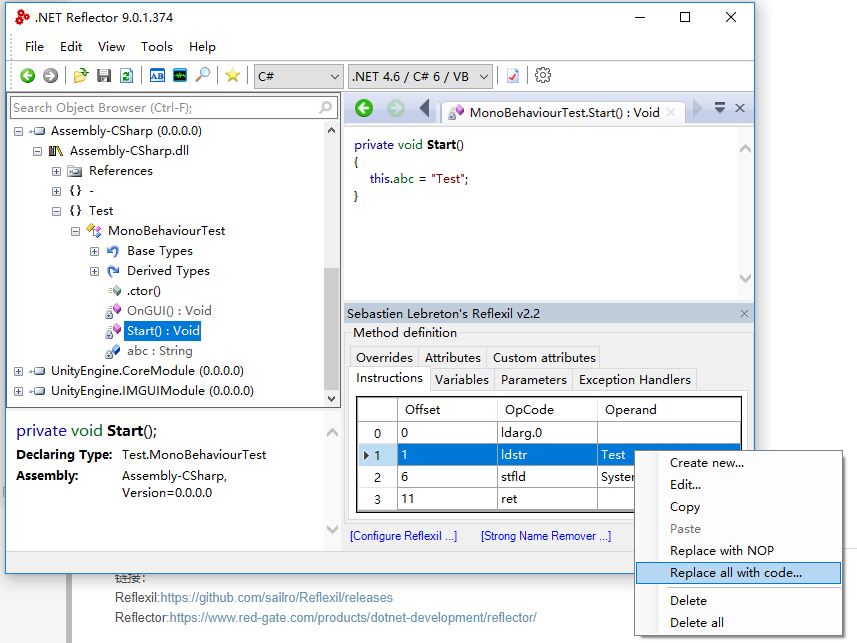The width and height of the screenshot is (857, 643).
Task: Choose Create new... from context menu
Action: [738, 463]
